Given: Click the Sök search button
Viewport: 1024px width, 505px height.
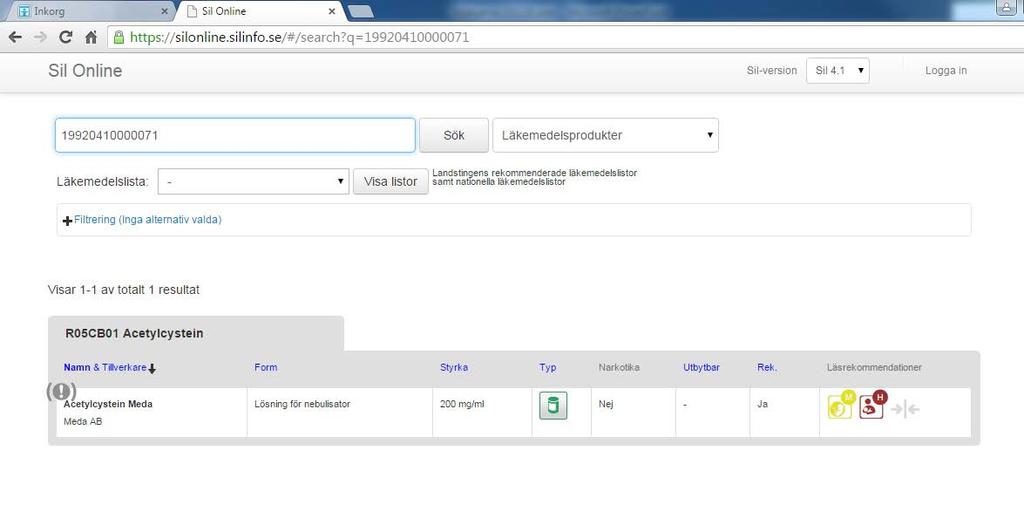Looking at the screenshot, I should (x=454, y=135).
